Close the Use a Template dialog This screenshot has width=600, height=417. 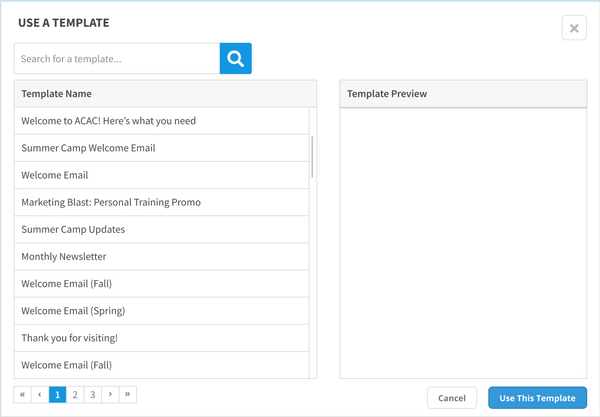[574, 28]
